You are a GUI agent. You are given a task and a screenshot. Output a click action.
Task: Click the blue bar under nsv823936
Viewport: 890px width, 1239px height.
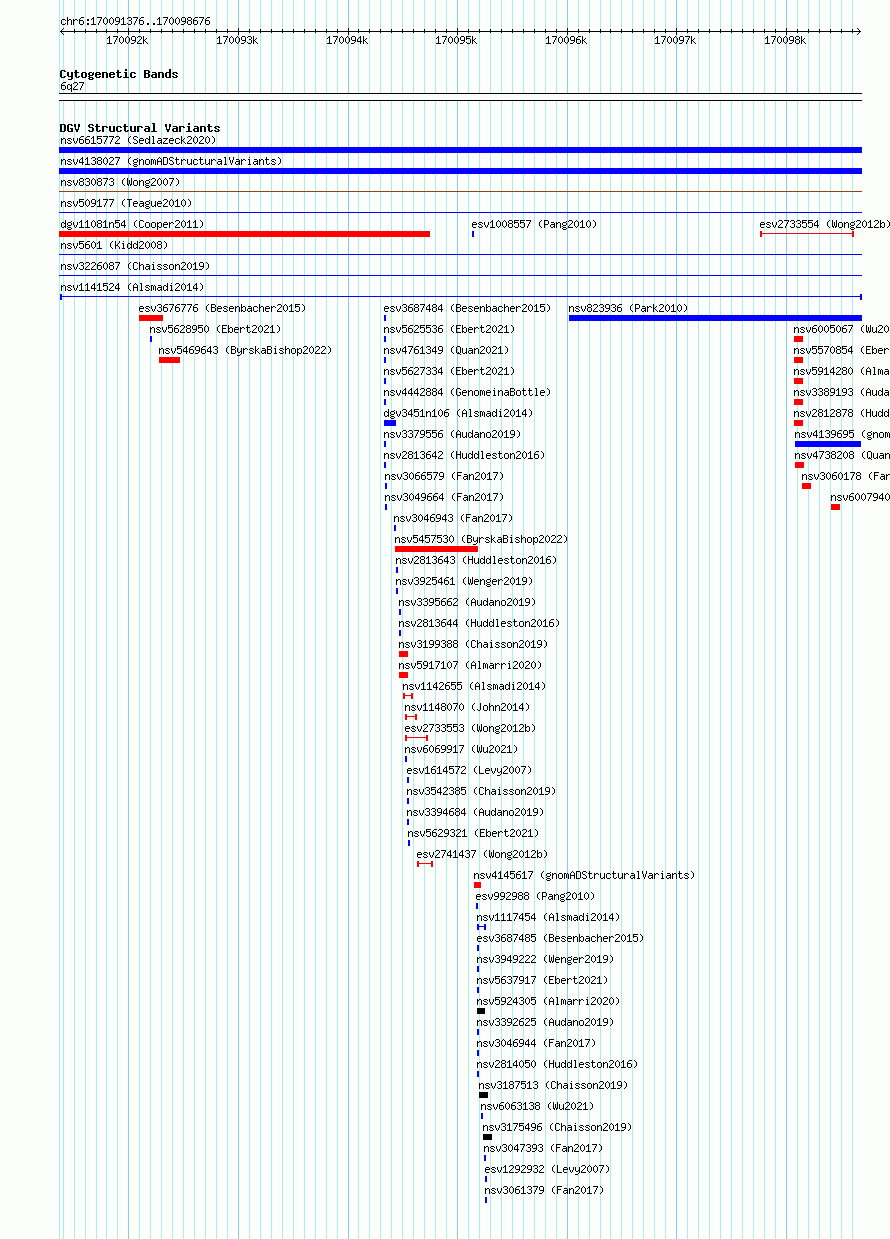(x=715, y=318)
